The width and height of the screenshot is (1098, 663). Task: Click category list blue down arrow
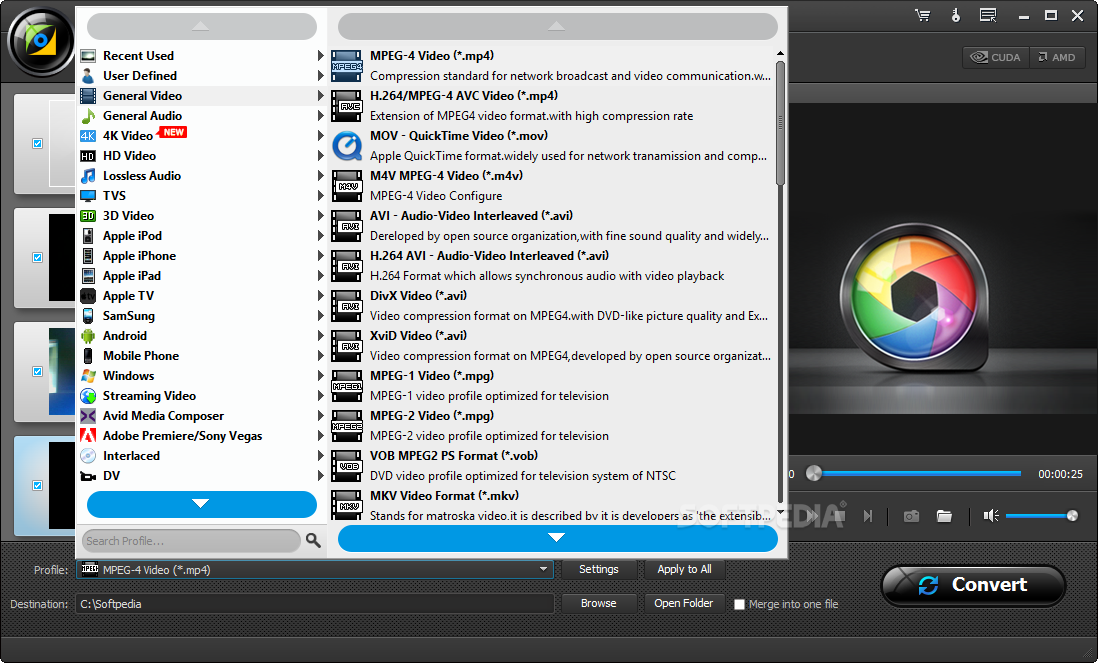click(x=202, y=504)
